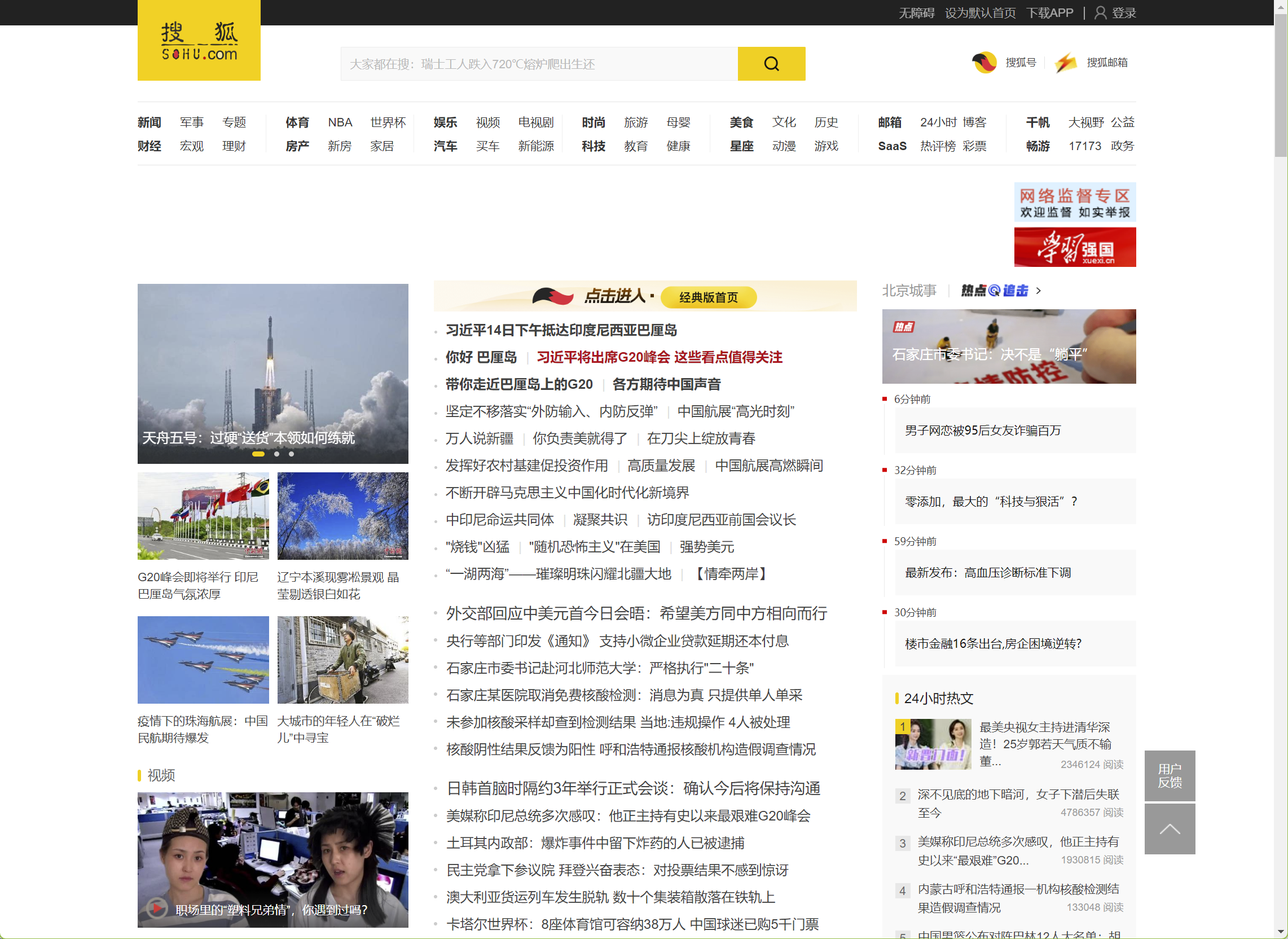1288x939 pixels.
Task: Open the 热评榜 link
Action: [x=938, y=146]
